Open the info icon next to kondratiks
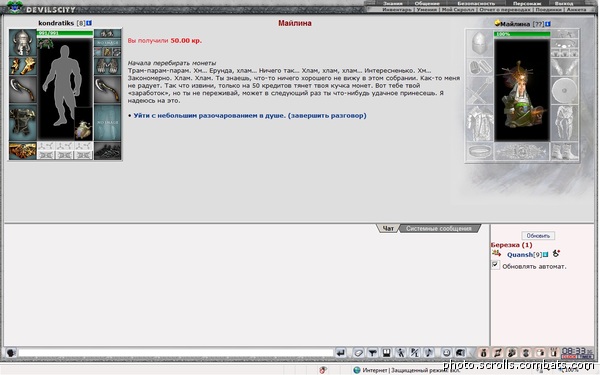The width and height of the screenshot is (600, 375). click(x=89, y=23)
